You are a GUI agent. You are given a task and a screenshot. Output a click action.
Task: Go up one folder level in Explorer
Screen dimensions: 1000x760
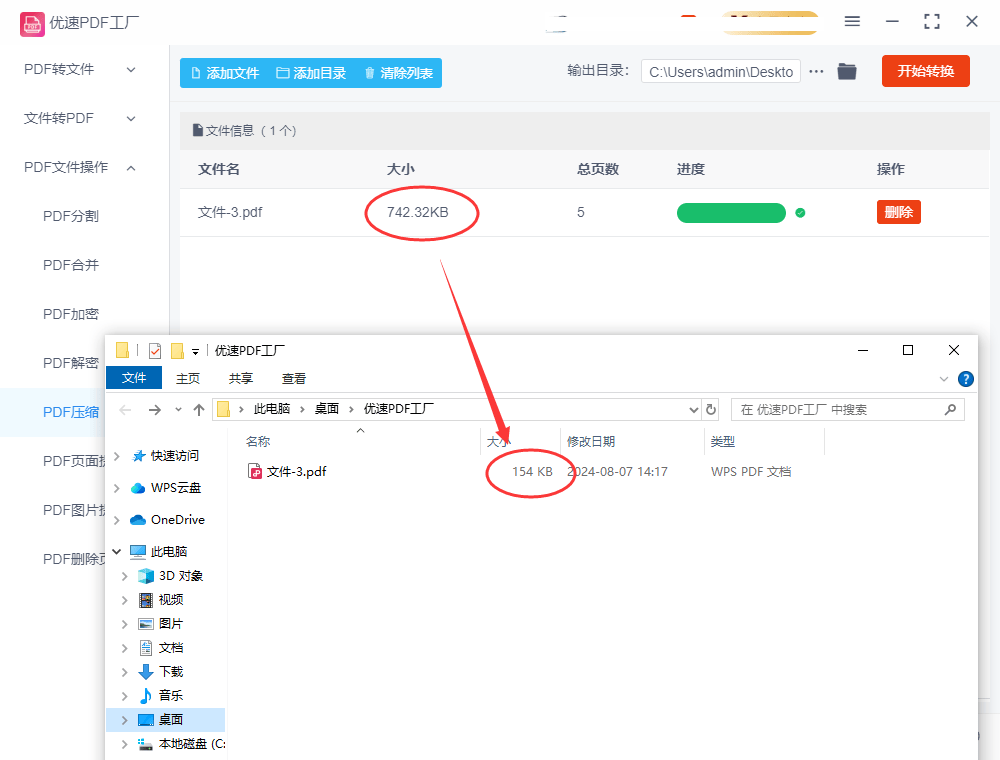tap(199, 410)
